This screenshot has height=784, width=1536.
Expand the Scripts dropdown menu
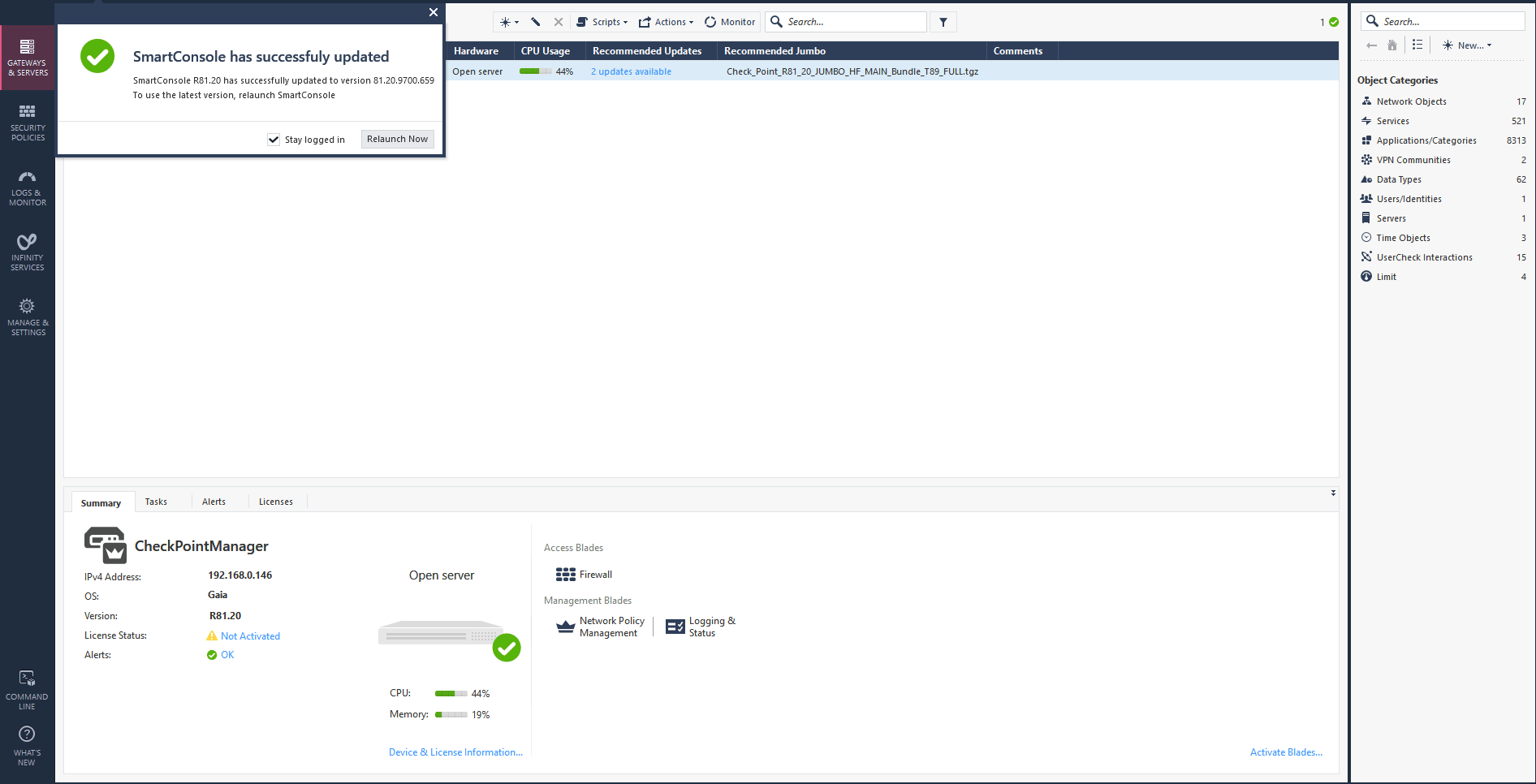point(602,22)
